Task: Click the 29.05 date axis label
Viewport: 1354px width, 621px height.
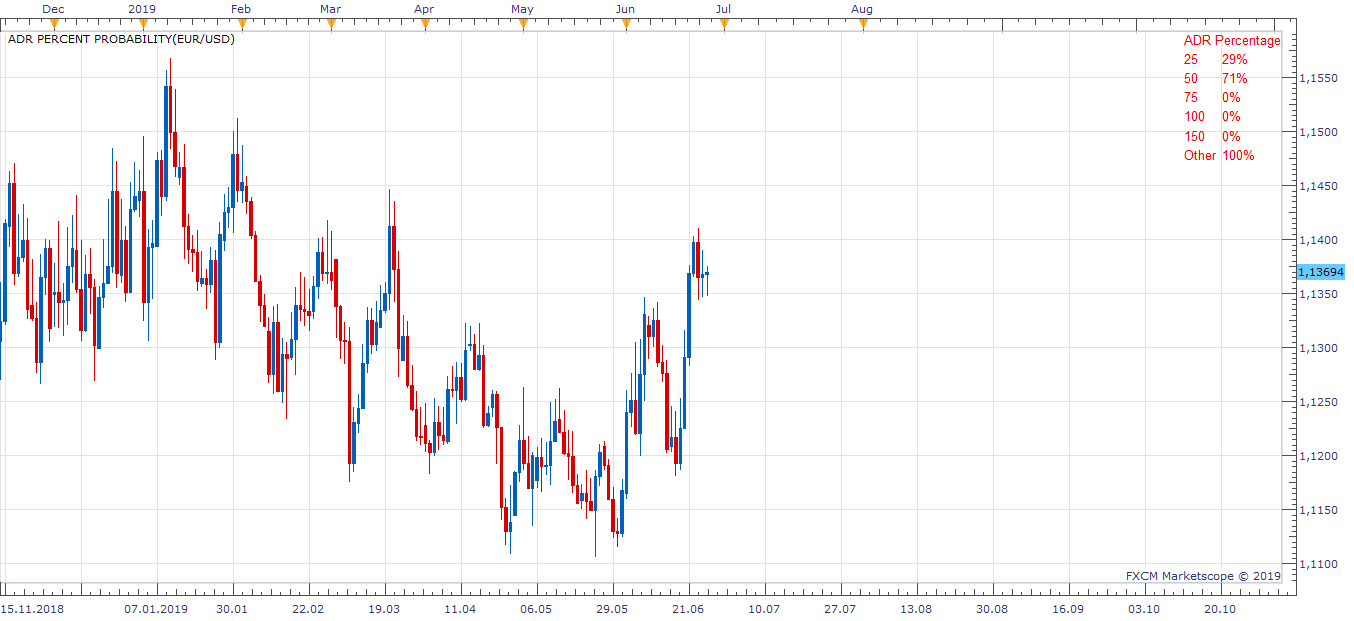Action: tap(612, 608)
